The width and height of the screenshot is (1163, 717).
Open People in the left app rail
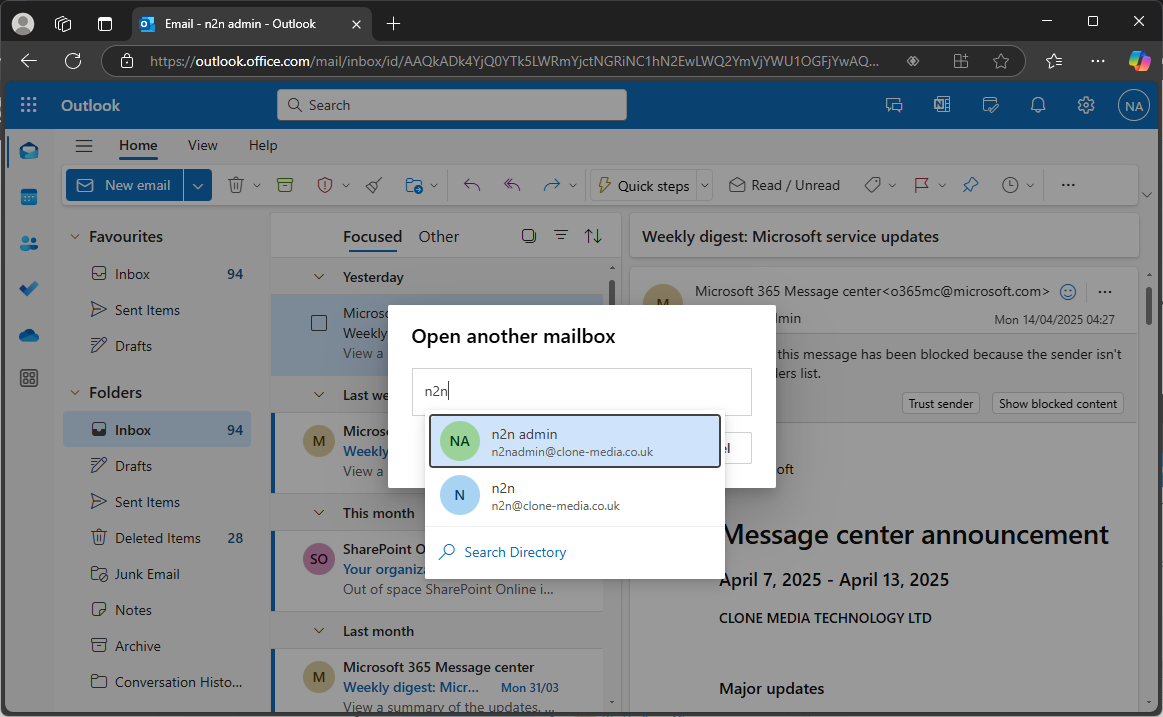(x=29, y=243)
